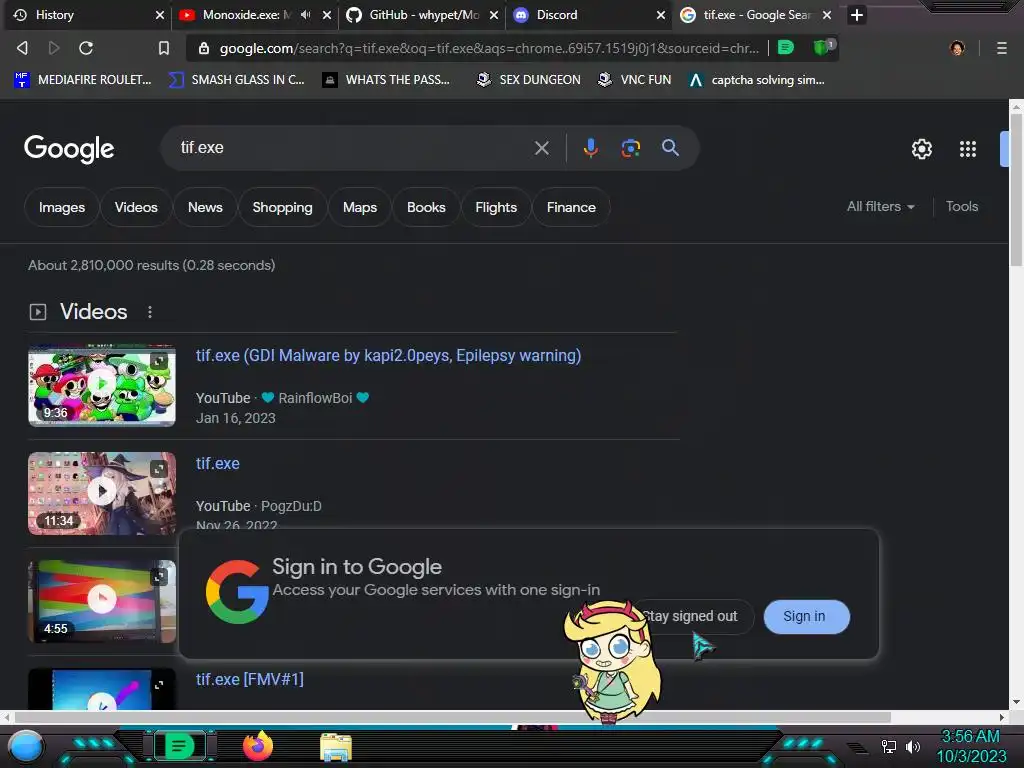Close the Discord tab
Screen dimensions: 1024x768
pos(660,15)
